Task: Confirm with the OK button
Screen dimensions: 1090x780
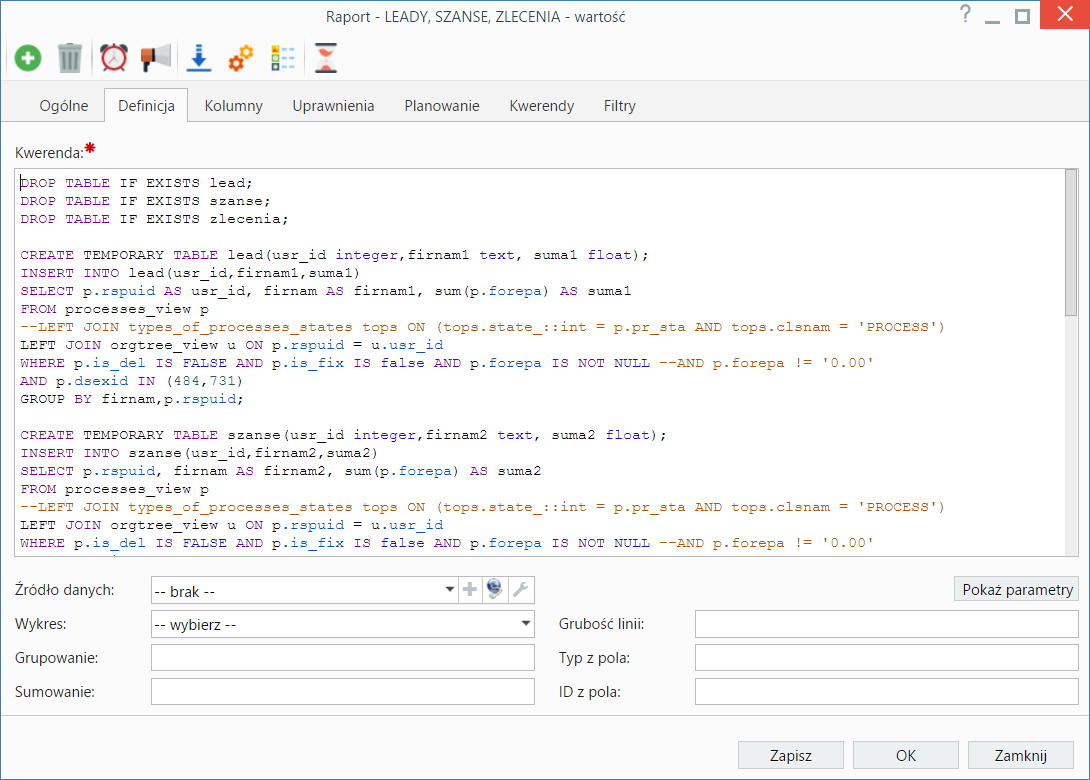Action: pyautogui.click(x=905, y=755)
